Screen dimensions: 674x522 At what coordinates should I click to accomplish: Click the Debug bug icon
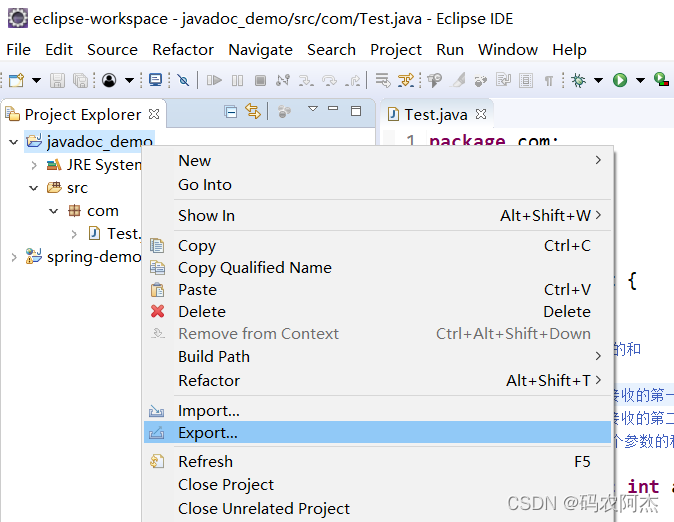(x=579, y=80)
